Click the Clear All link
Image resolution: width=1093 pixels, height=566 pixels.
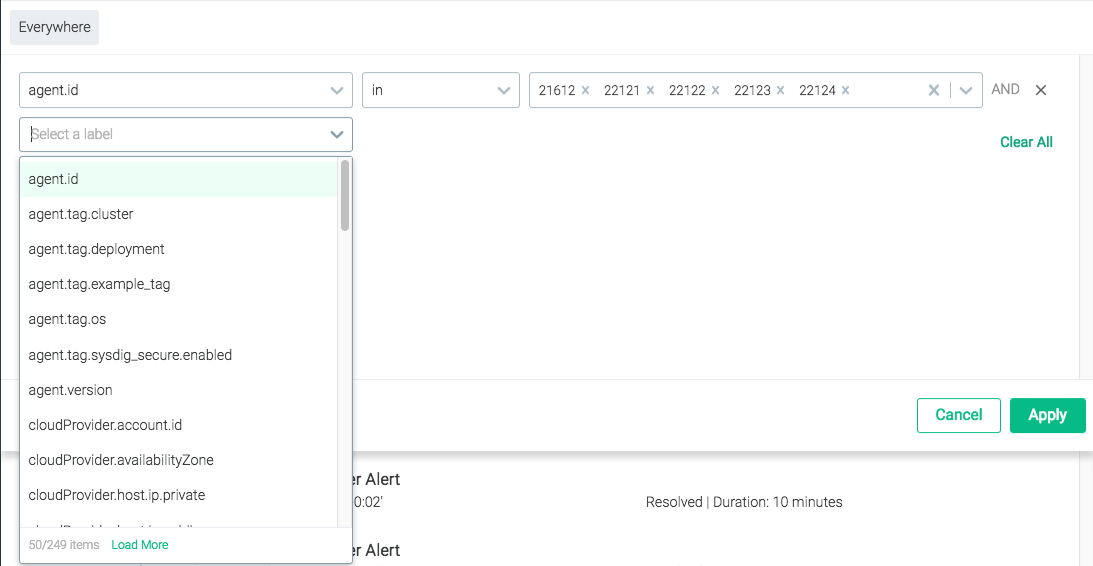[x=1026, y=142]
